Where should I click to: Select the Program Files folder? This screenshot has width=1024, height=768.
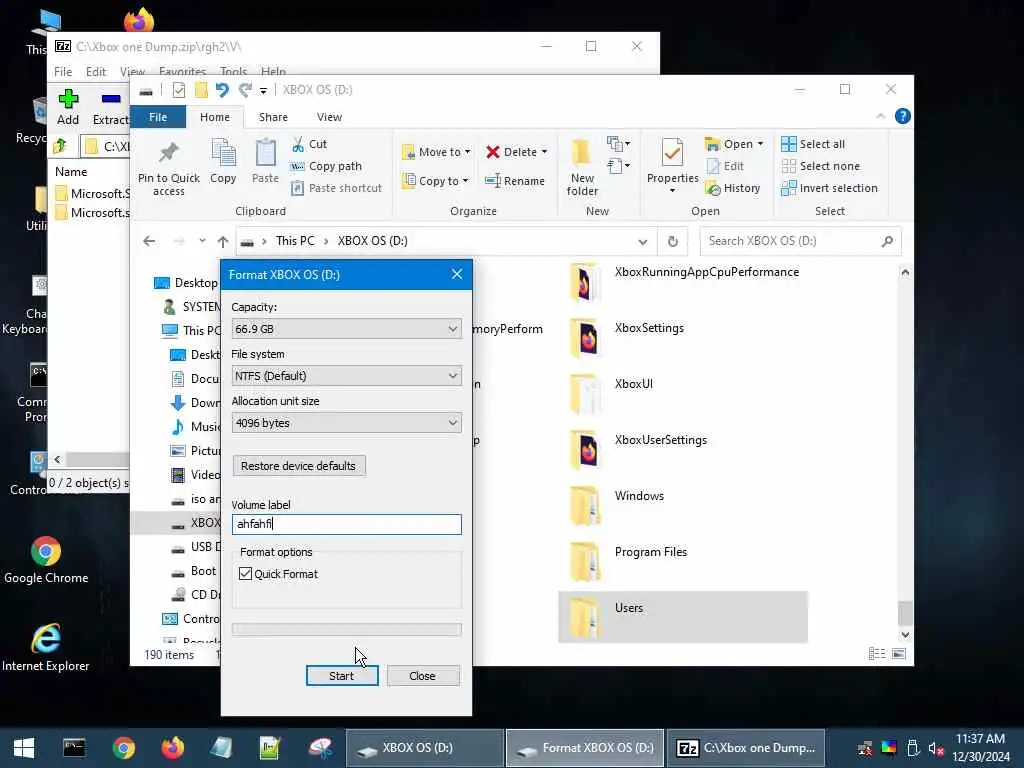tap(682, 562)
